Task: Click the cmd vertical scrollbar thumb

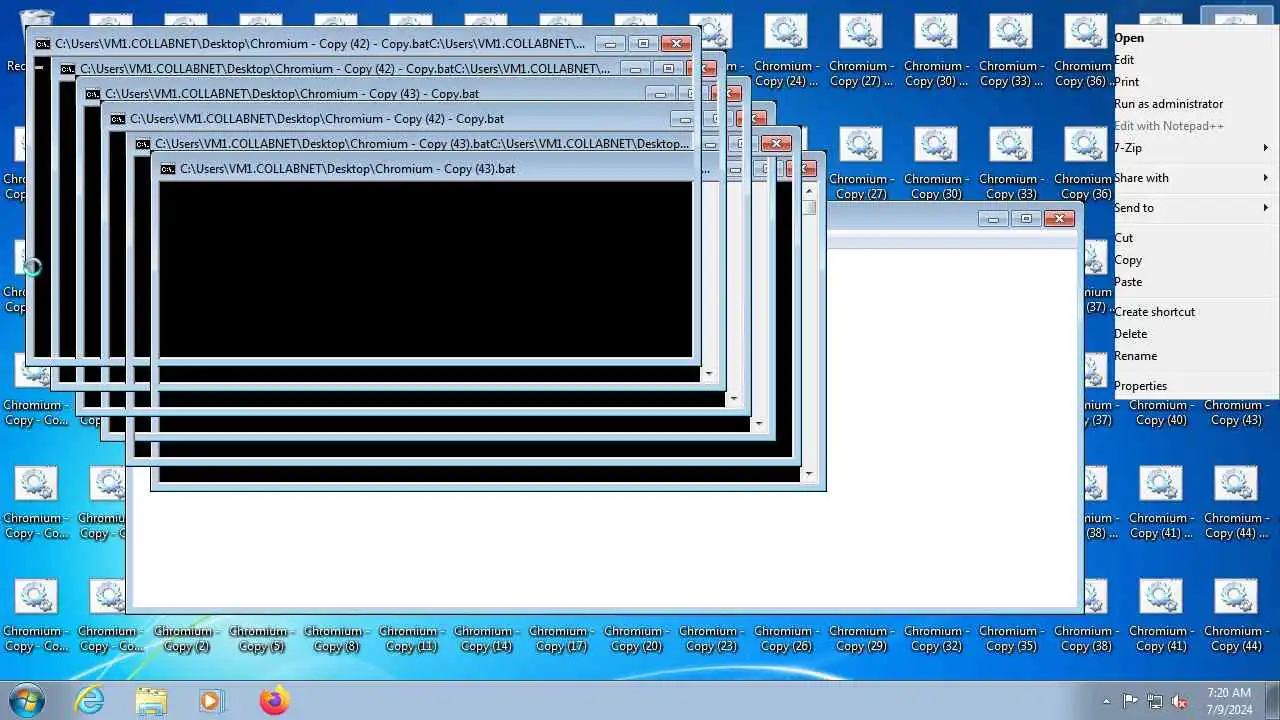Action: (x=809, y=208)
